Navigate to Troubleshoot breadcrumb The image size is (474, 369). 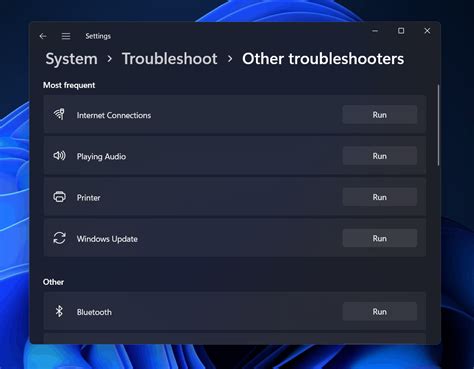pyautogui.click(x=170, y=59)
